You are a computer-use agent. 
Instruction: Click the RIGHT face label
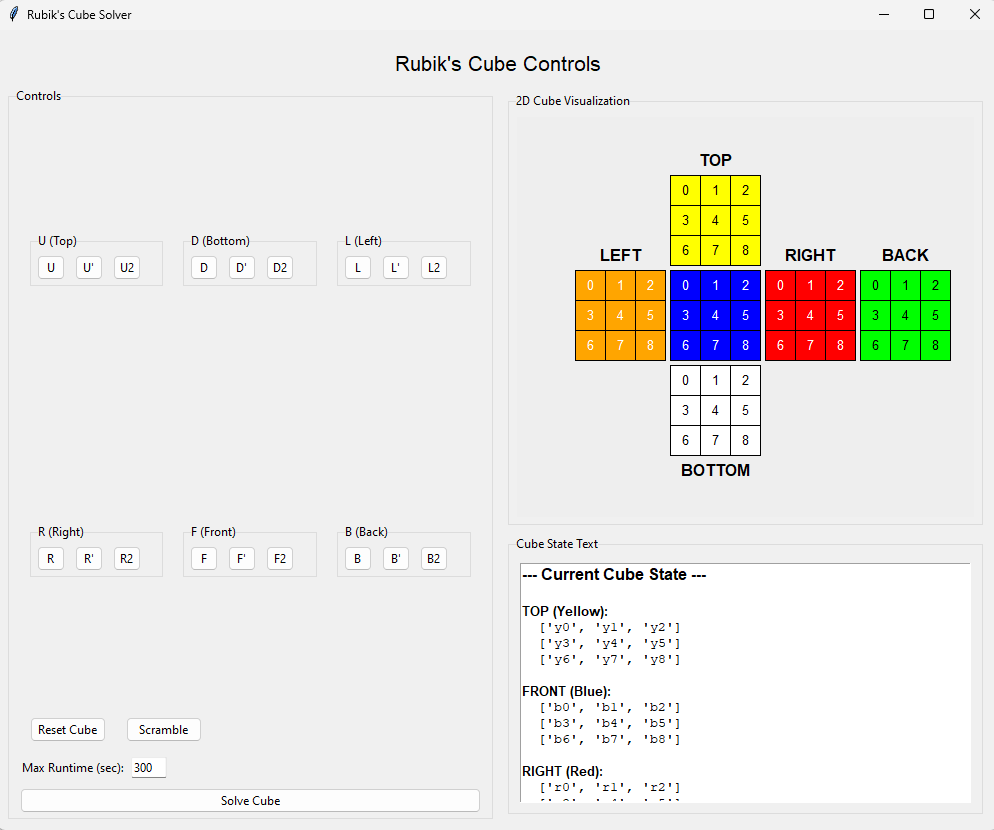pyautogui.click(x=810, y=256)
